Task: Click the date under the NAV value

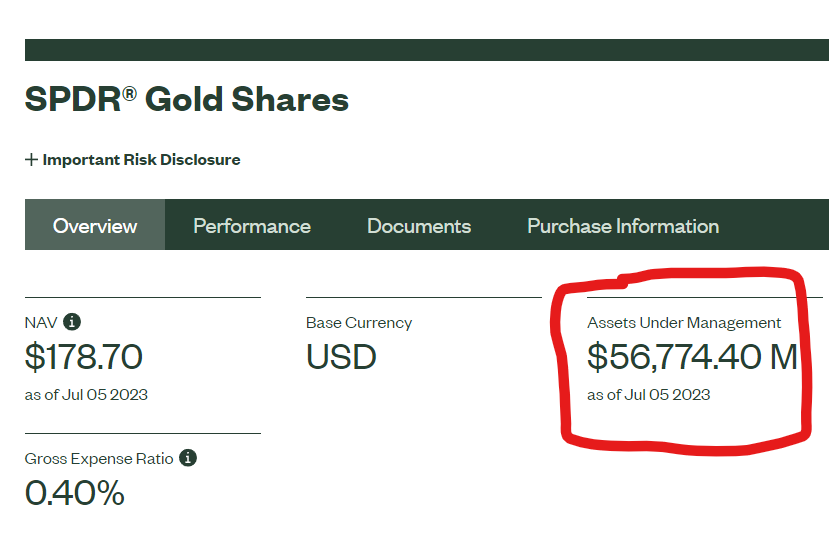Action: [x=86, y=395]
